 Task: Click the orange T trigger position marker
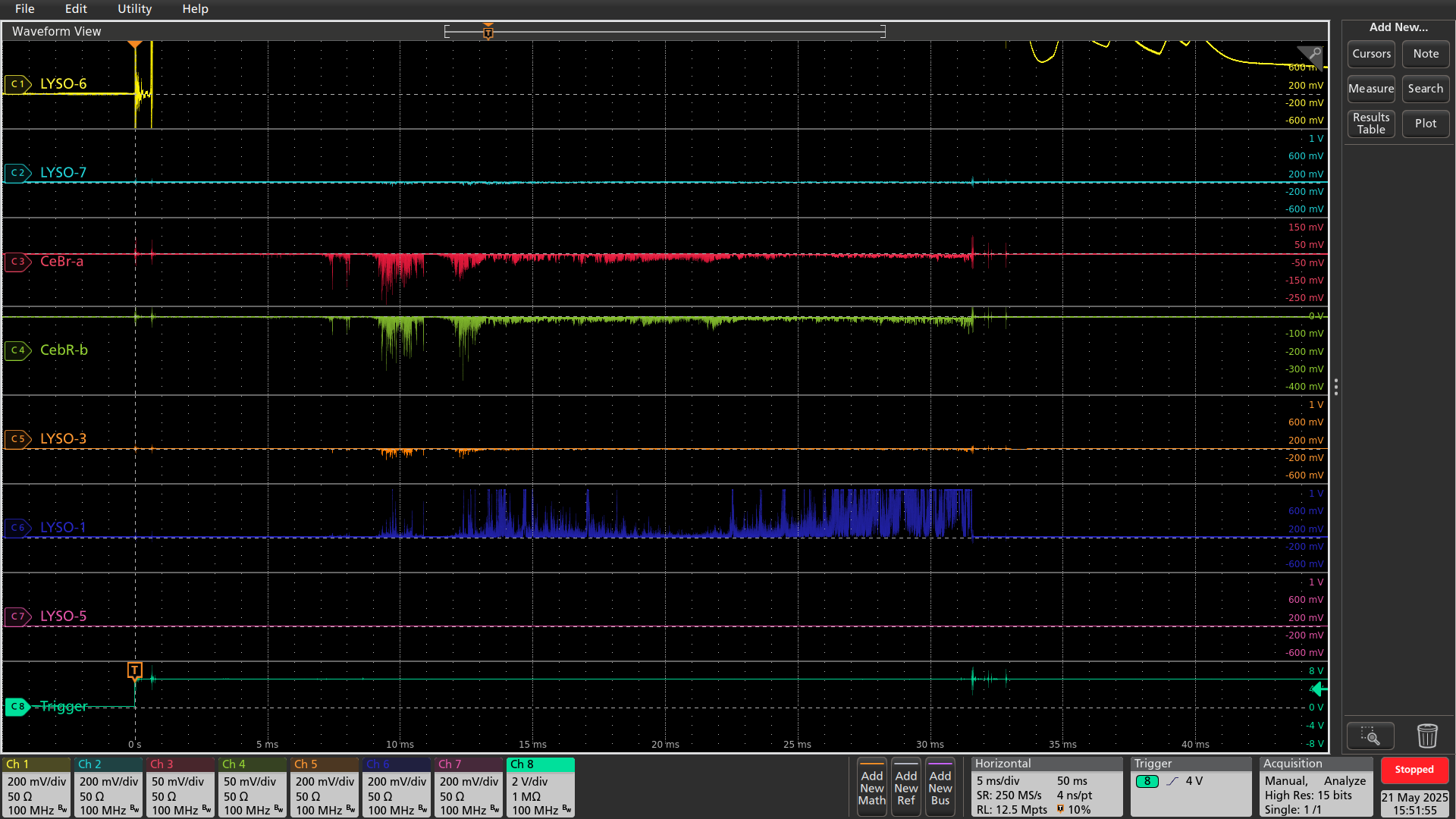coord(135,670)
